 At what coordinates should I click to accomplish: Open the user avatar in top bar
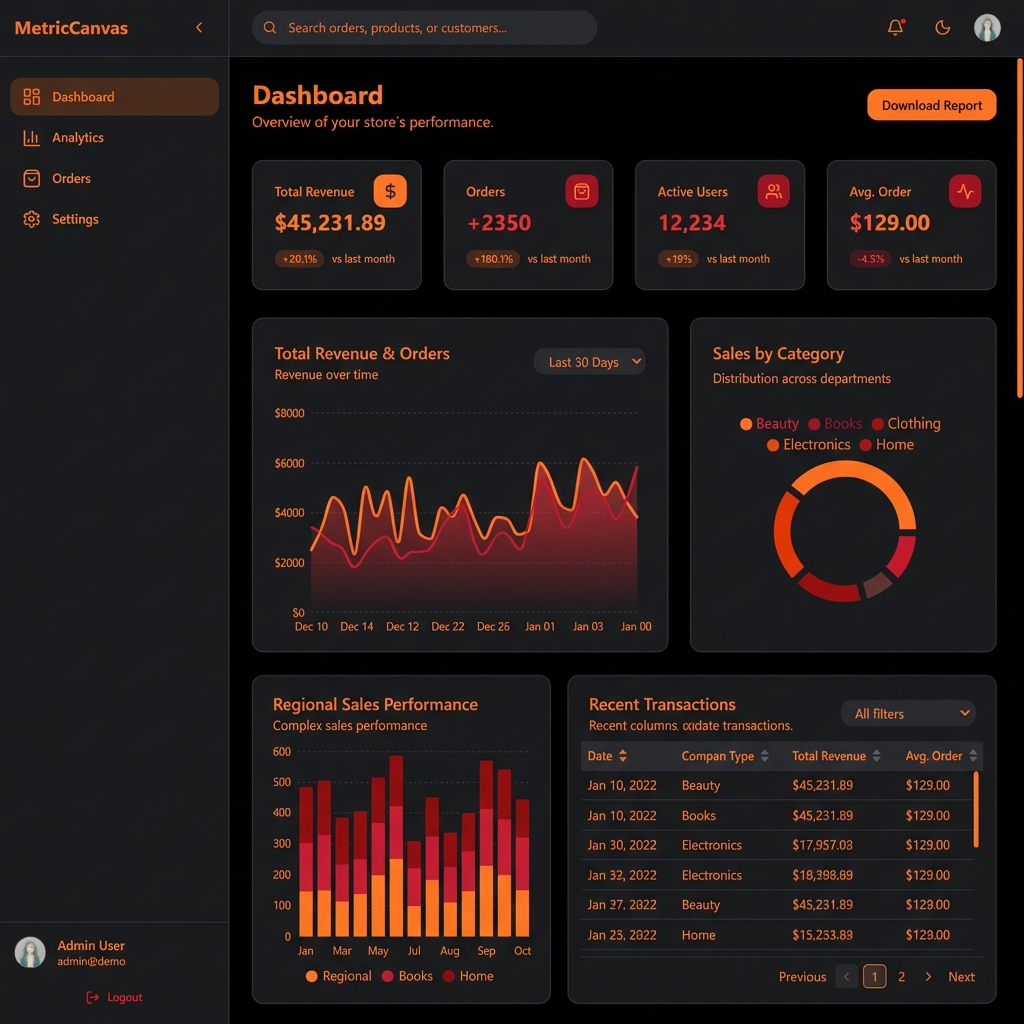click(x=987, y=28)
